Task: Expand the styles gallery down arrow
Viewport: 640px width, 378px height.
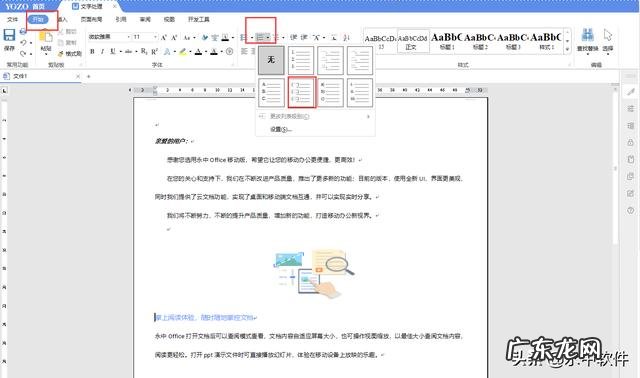Action: coord(567,49)
